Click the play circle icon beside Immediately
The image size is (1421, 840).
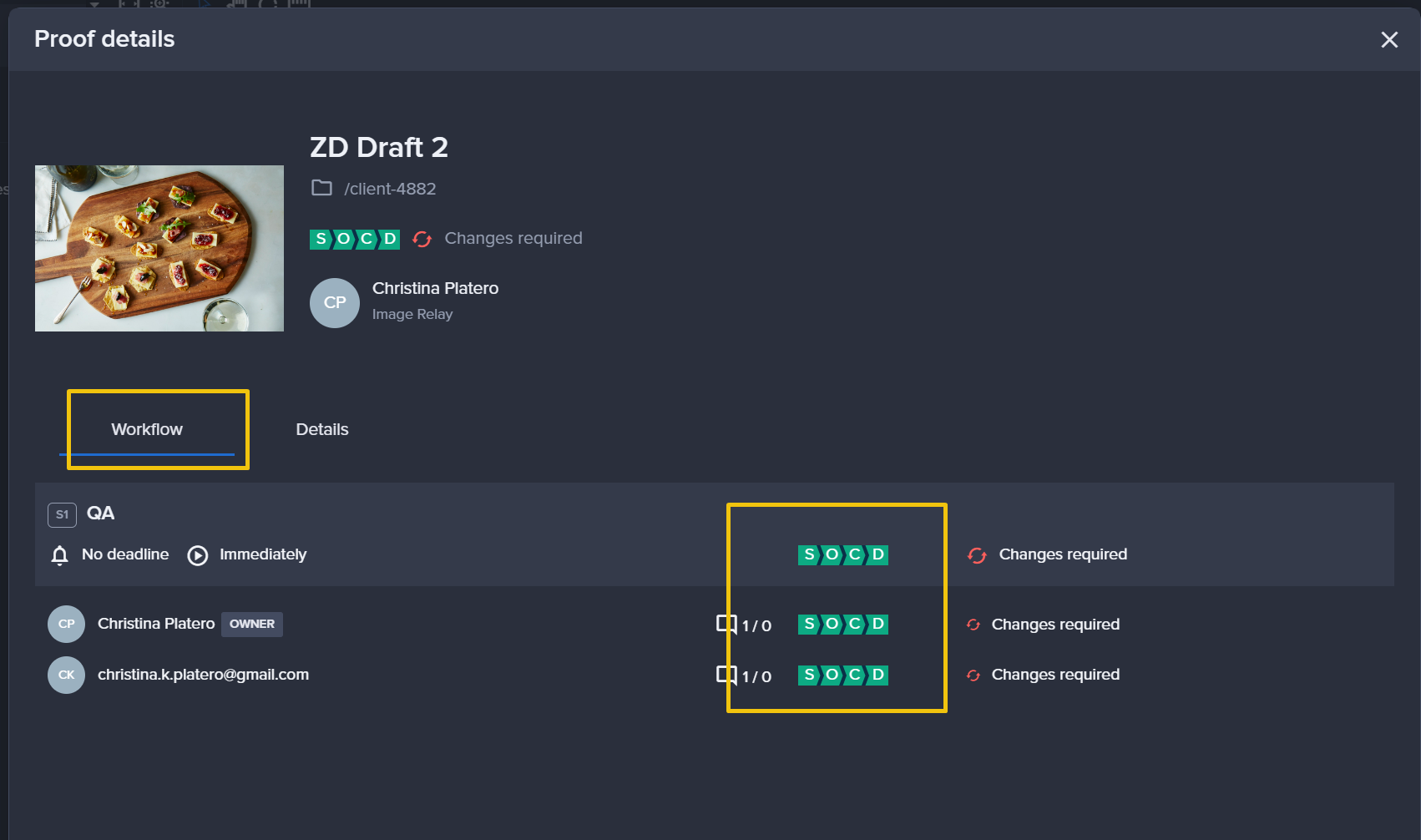point(198,555)
